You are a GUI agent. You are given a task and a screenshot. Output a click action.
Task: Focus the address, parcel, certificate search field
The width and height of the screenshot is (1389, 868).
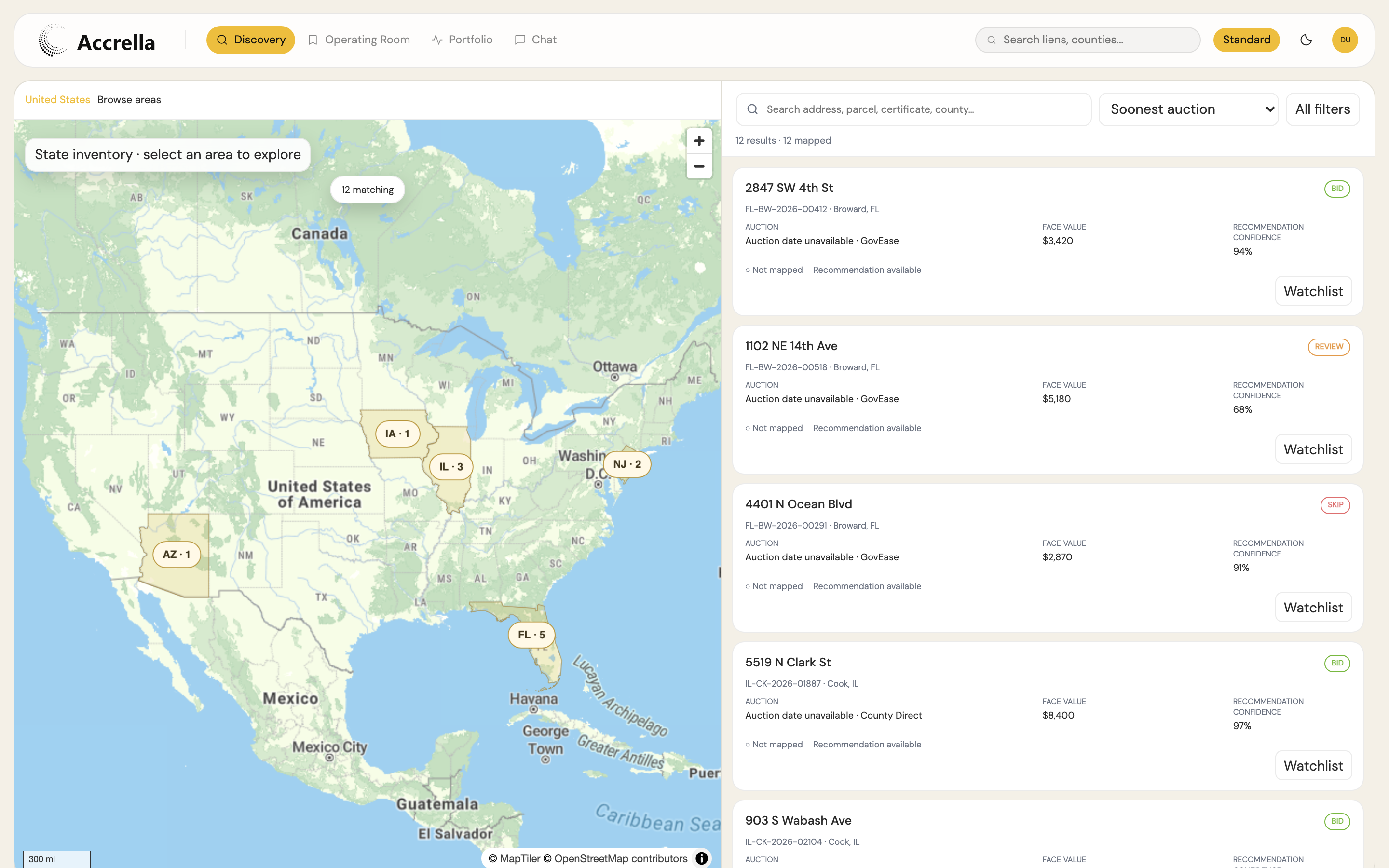pos(914,109)
